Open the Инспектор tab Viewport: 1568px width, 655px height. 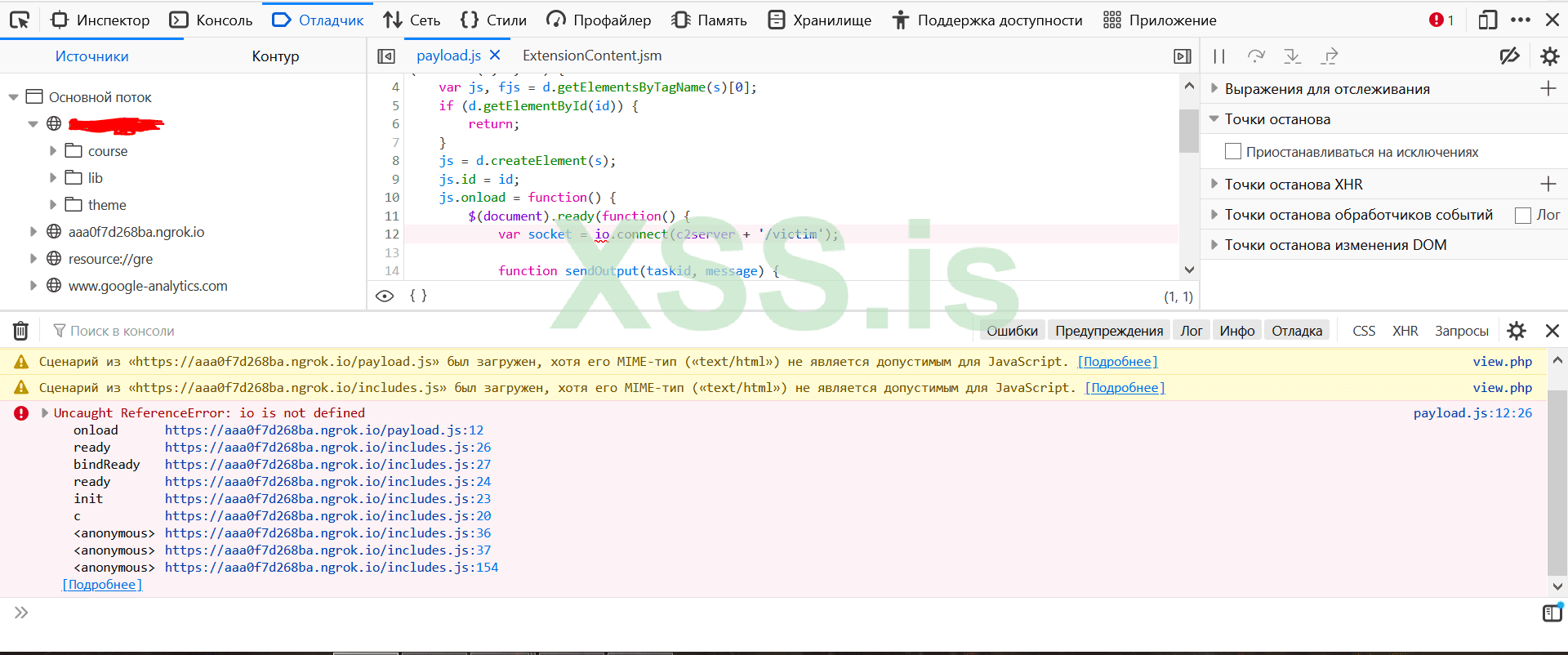pos(100,20)
